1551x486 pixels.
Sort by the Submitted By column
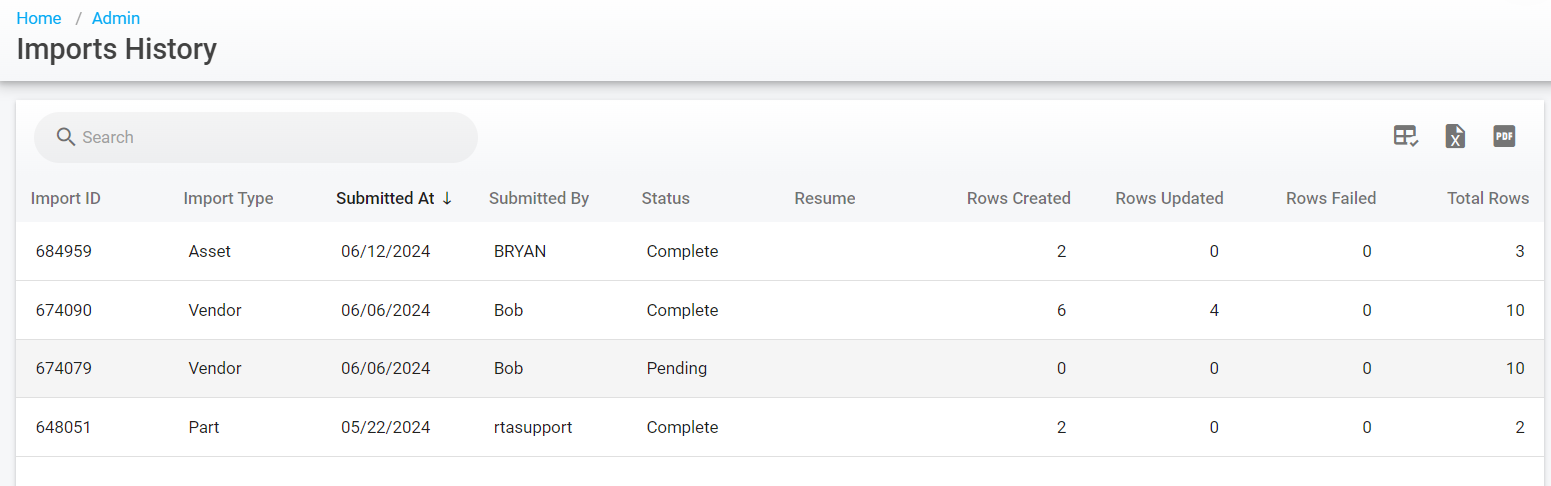pos(539,198)
